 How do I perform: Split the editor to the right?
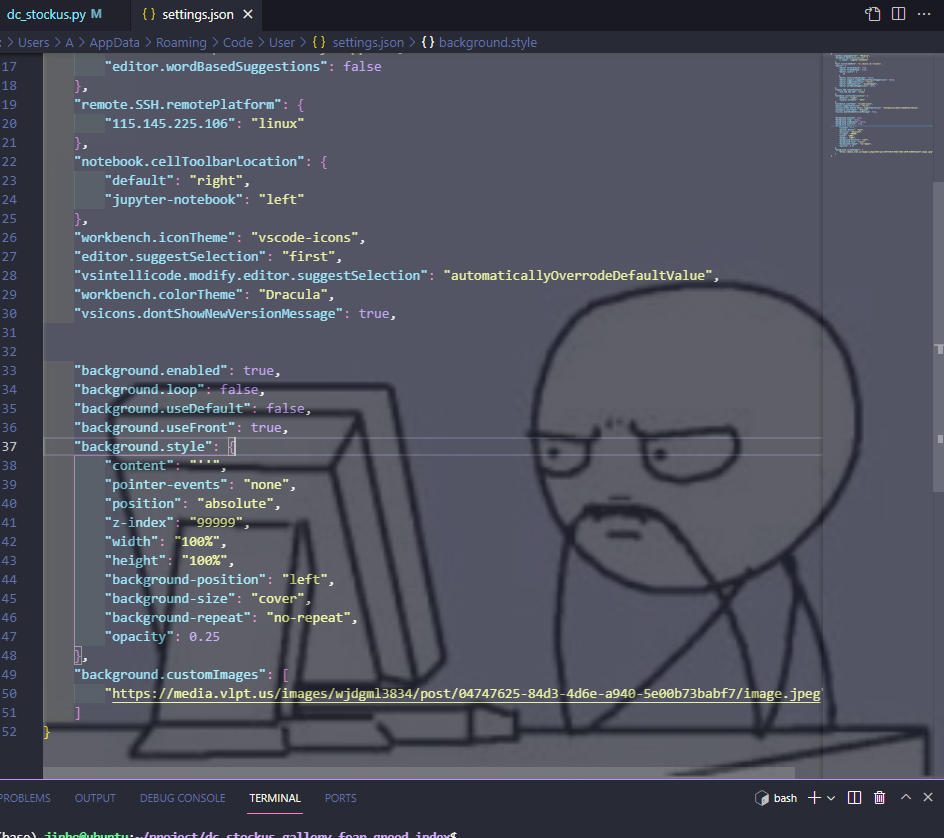click(x=898, y=14)
